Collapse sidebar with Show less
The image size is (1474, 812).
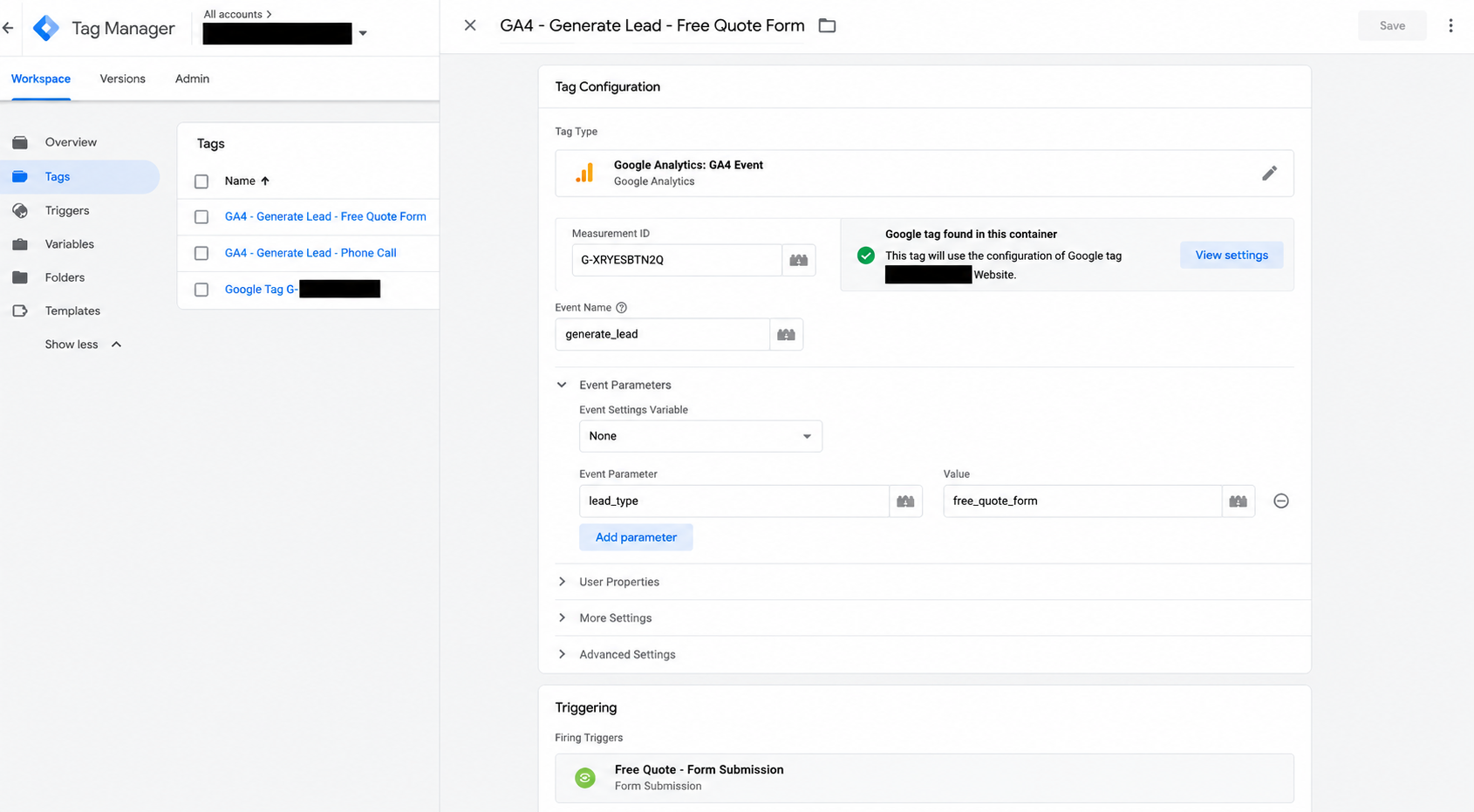[83, 345]
